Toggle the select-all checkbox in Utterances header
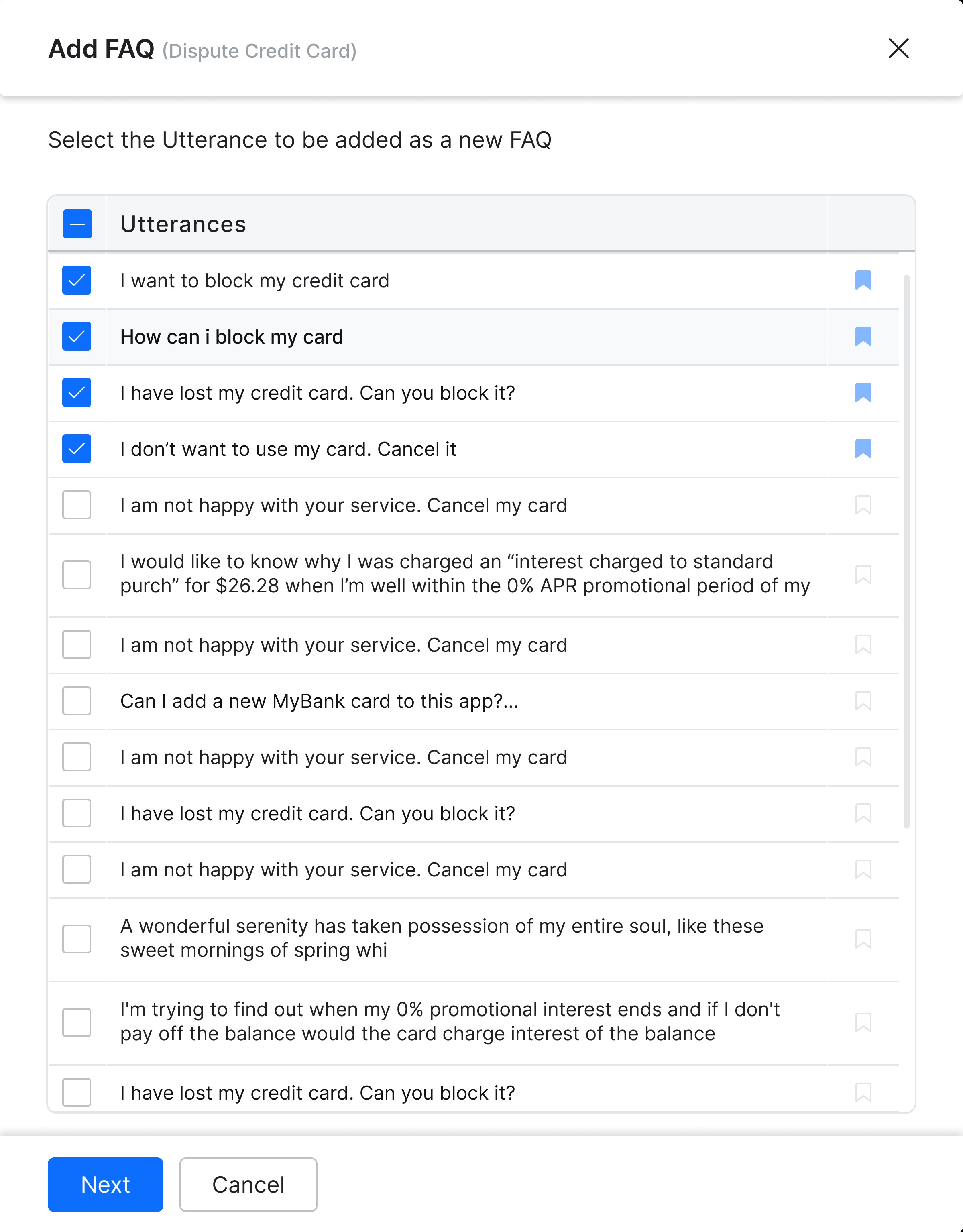 pos(77,224)
